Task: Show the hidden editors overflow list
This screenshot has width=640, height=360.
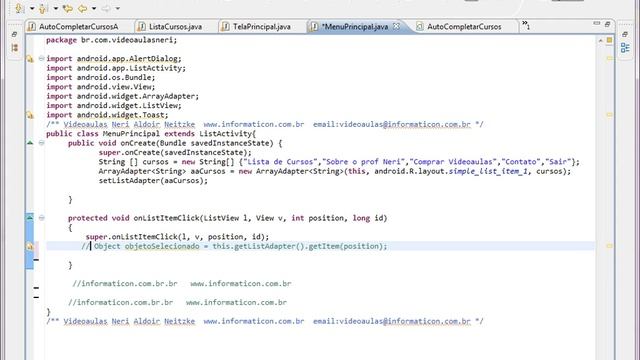Action: click(x=526, y=25)
